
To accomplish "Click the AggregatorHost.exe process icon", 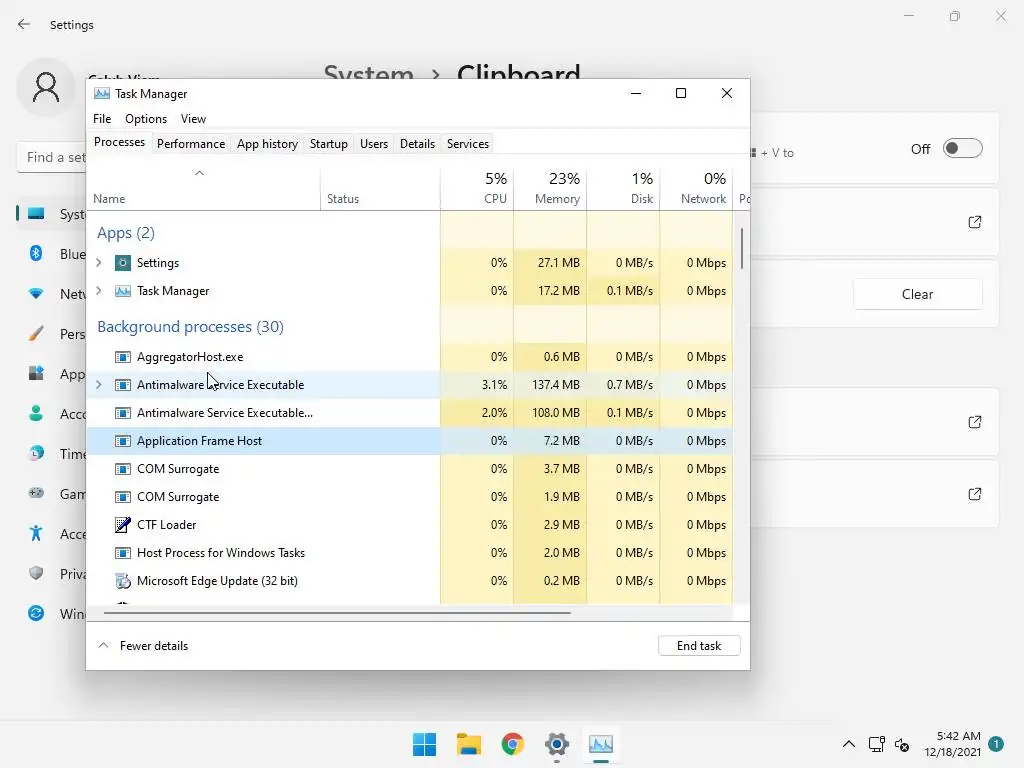I will (x=123, y=357).
